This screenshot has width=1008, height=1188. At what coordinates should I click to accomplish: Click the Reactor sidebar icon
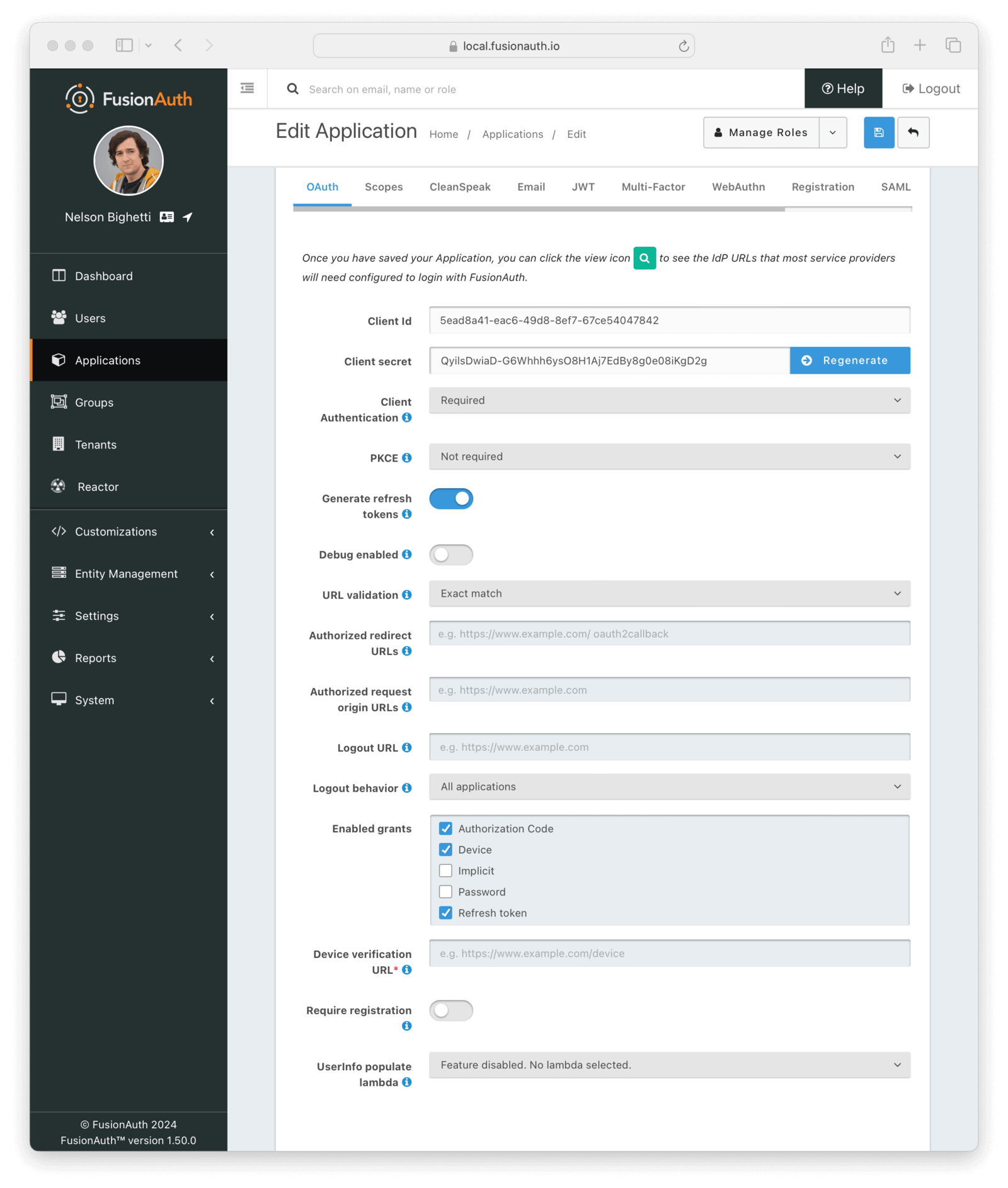tap(59, 486)
